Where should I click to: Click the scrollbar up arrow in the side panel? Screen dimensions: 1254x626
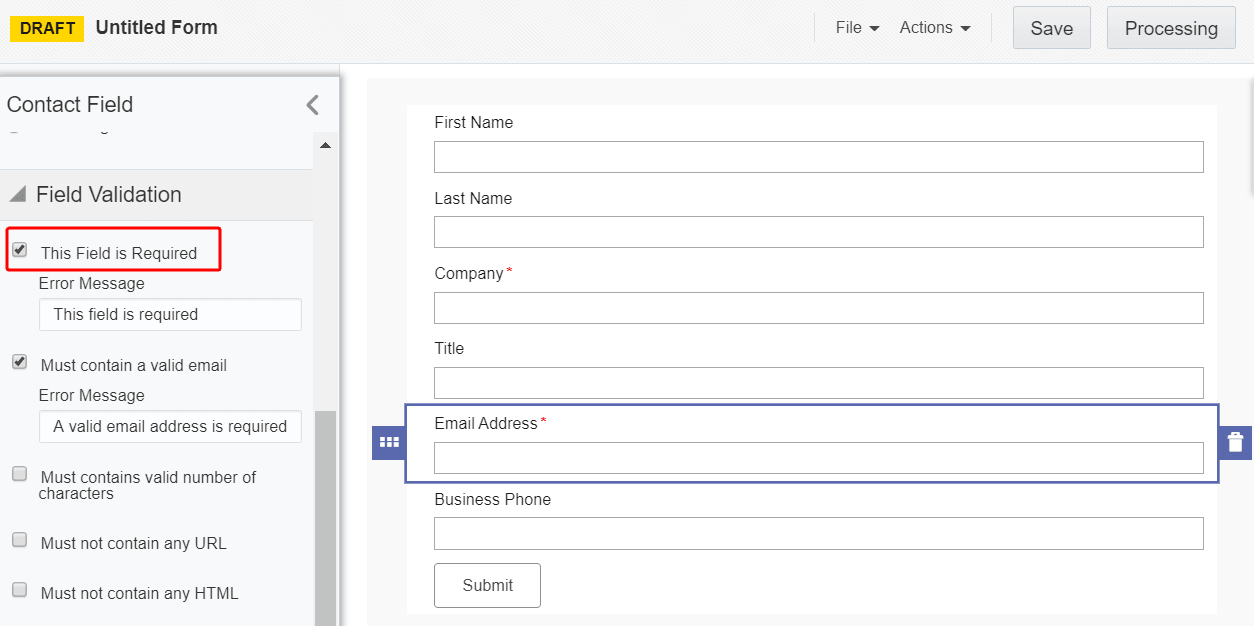pos(325,143)
